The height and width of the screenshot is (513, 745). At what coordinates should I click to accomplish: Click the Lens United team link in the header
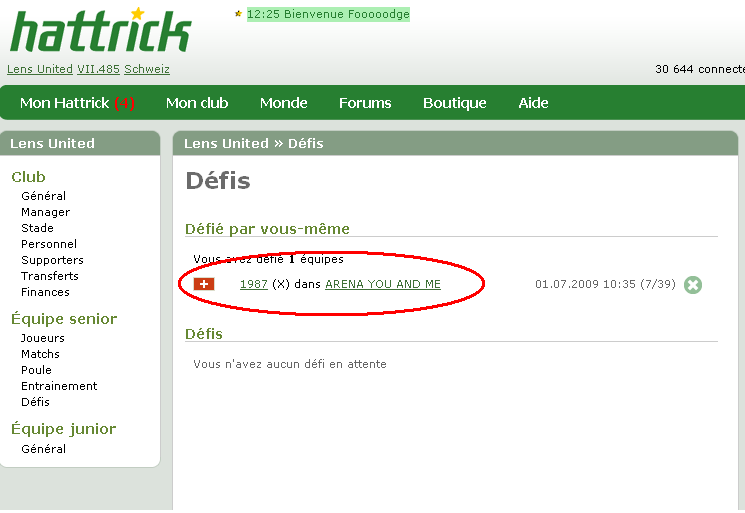(40, 69)
